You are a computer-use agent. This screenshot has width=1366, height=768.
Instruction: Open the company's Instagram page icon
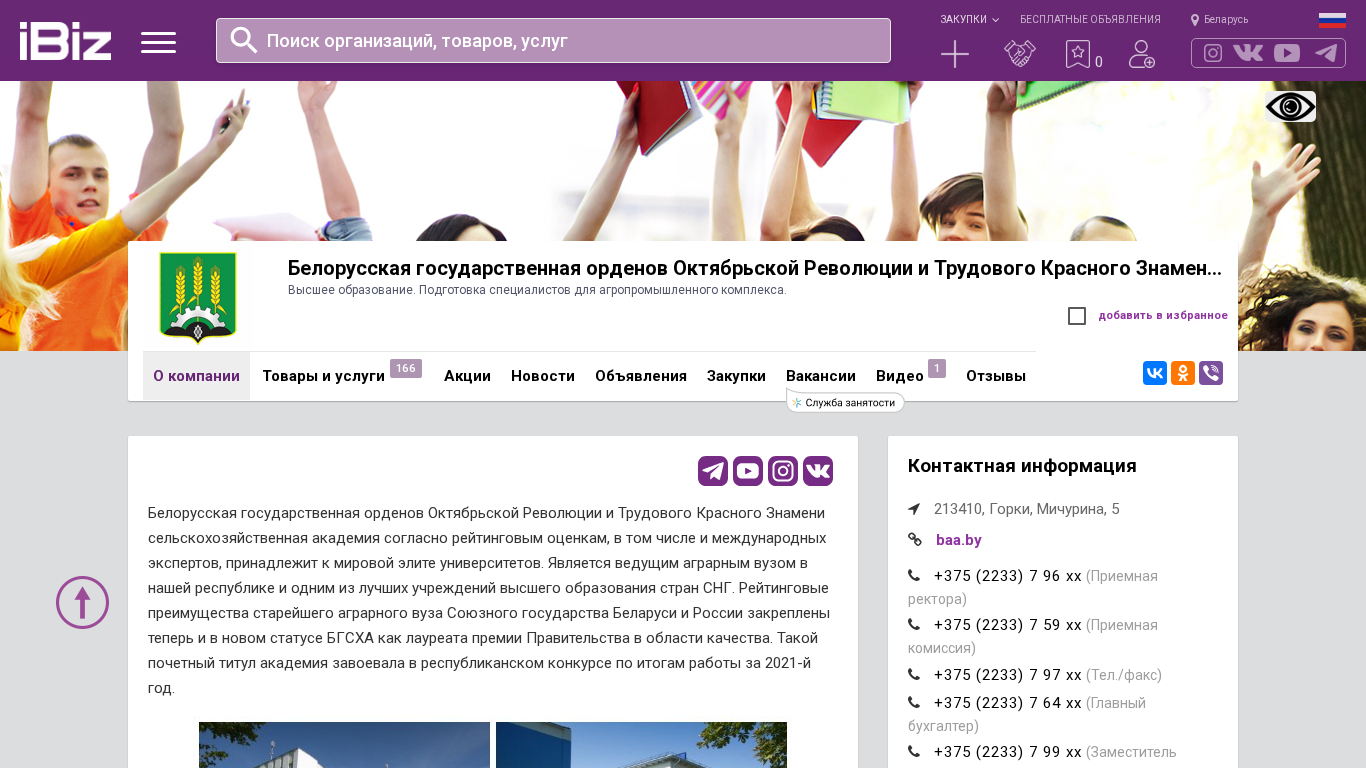[x=783, y=471]
